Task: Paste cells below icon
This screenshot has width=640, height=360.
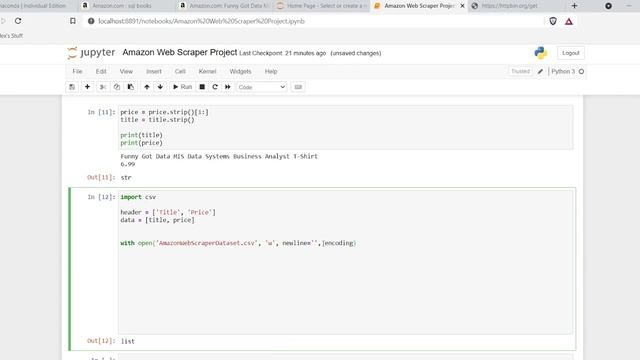Action: (x=131, y=87)
